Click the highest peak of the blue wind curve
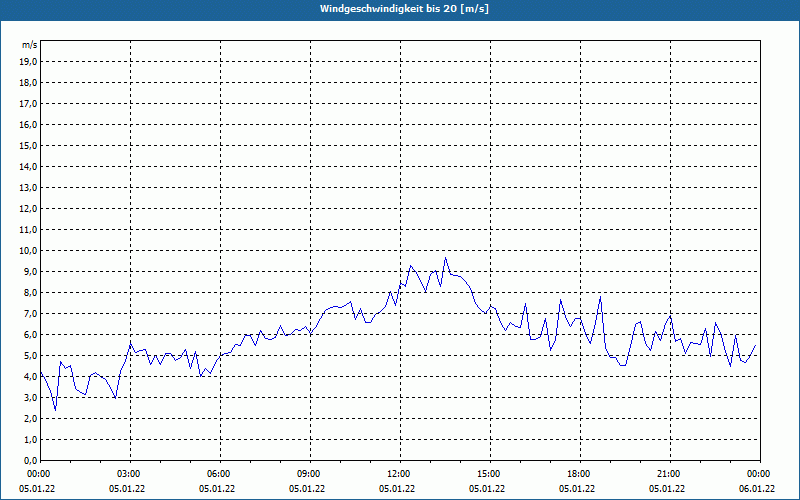The height and width of the screenshot is (500, 800). click(x=445, y=258)
